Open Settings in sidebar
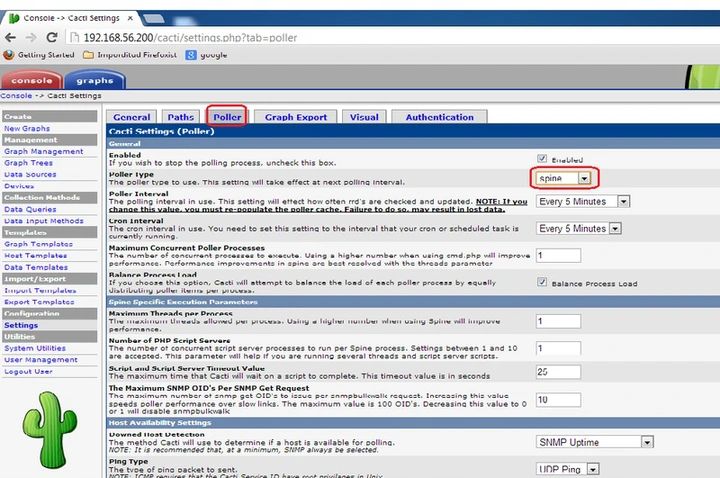The width and height of the screenshot is (720, 478). pyautogui.click(x=21, y=325)
